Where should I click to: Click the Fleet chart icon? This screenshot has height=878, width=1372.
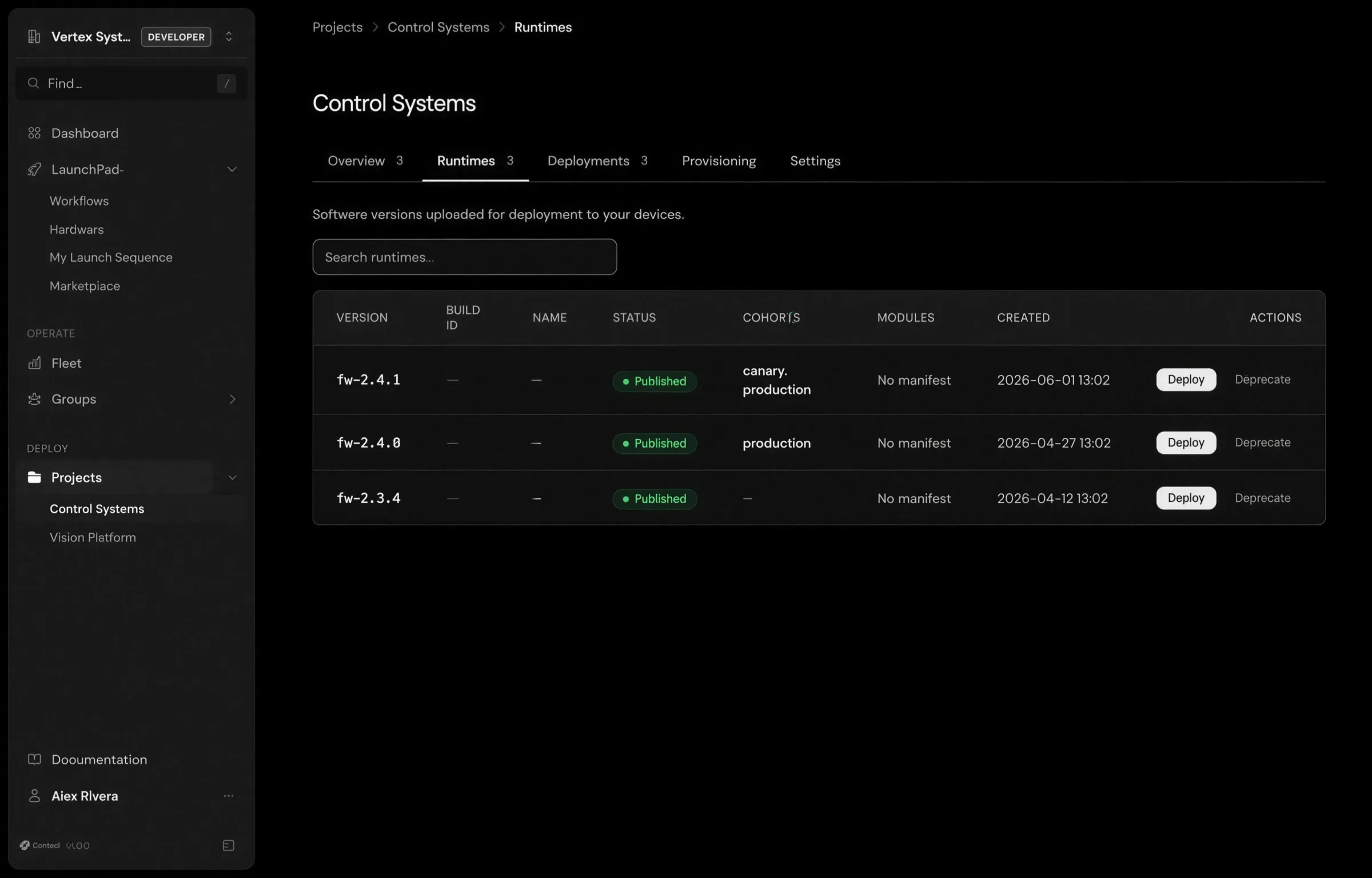[x=34, y=363]
